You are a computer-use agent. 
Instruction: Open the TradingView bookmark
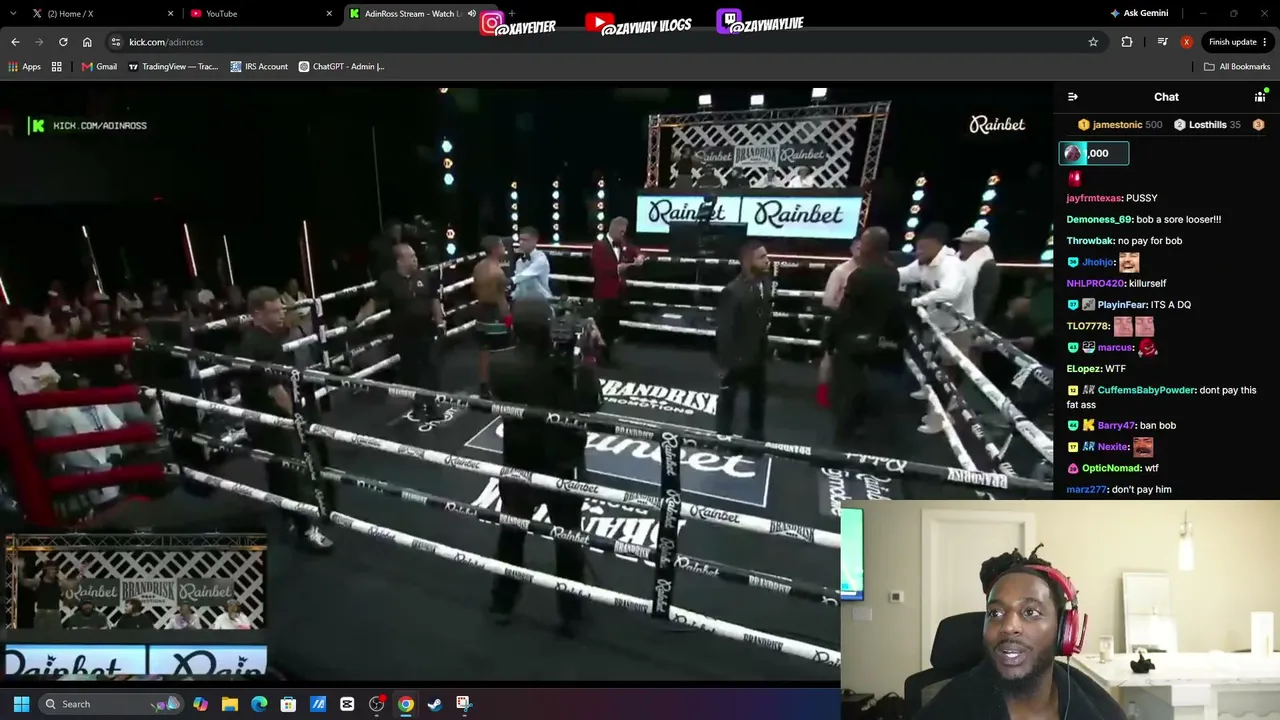pos(172,67)
